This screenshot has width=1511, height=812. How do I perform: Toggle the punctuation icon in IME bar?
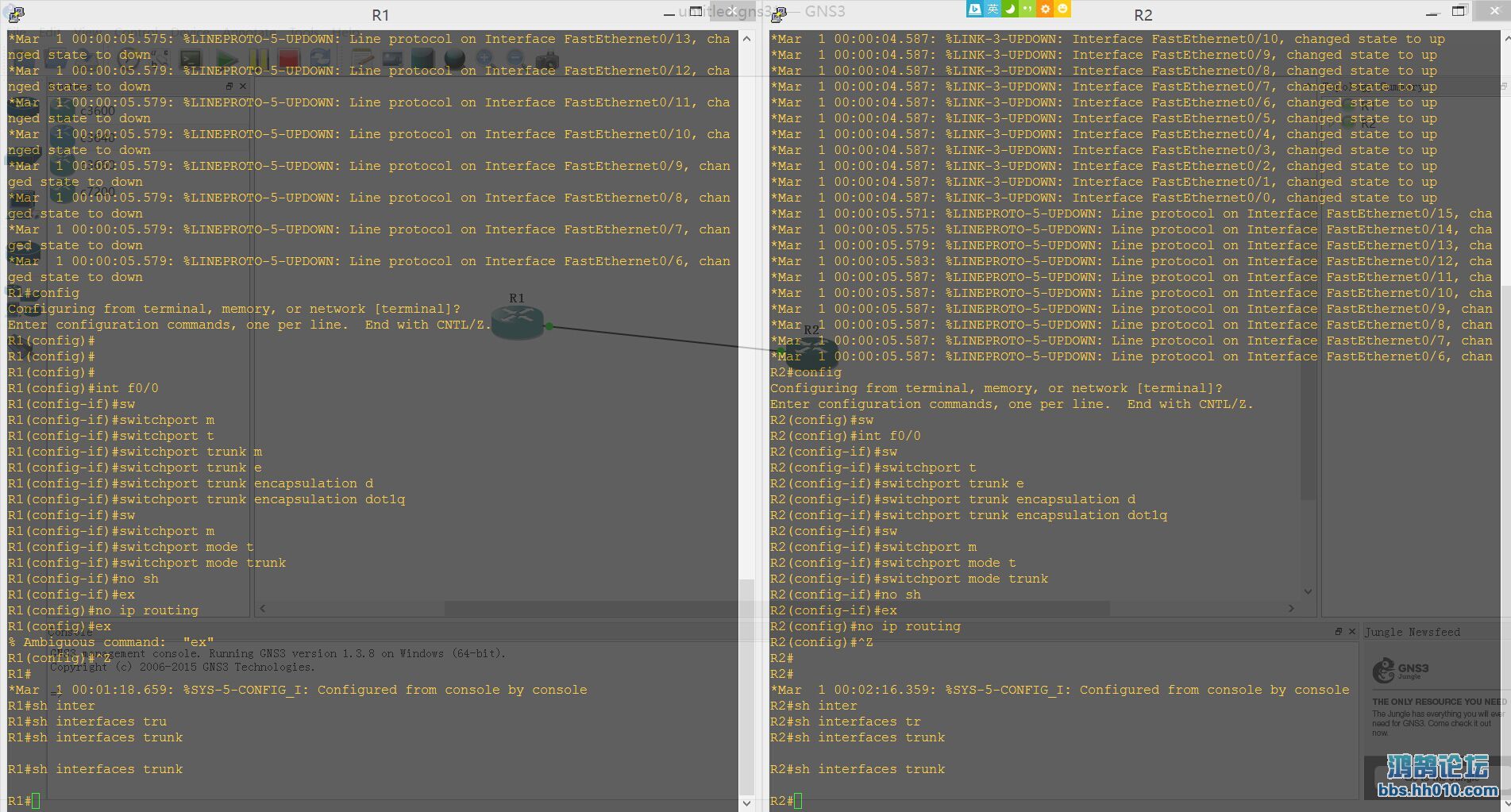[1027, 9]
